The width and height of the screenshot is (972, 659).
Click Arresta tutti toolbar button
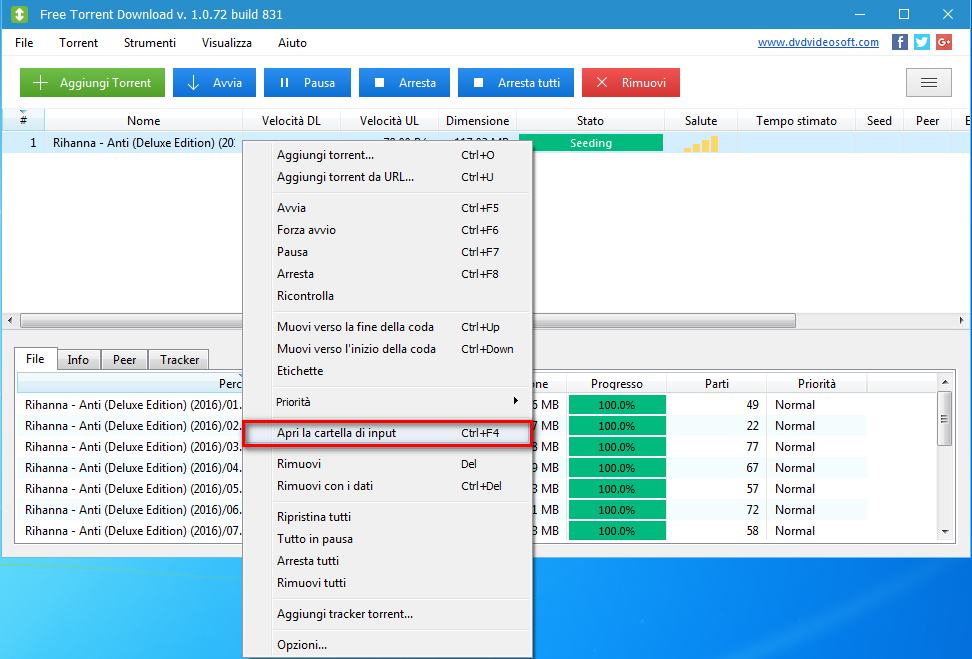point(516,82)
